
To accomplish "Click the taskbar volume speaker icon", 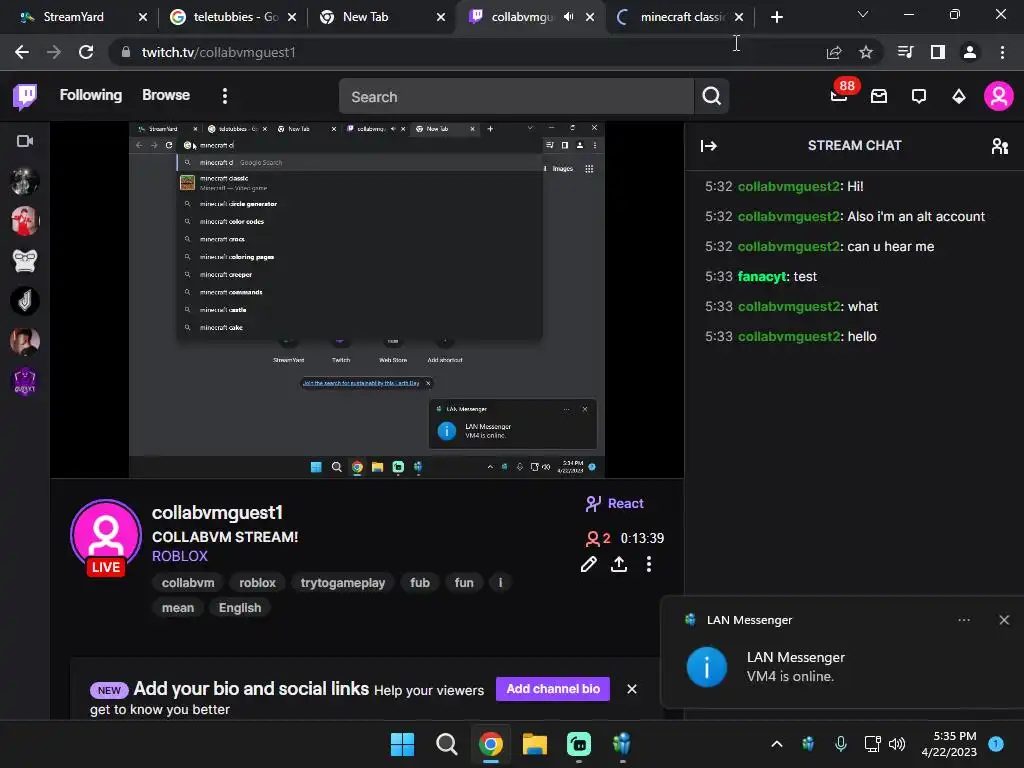I will pos(897,744).
